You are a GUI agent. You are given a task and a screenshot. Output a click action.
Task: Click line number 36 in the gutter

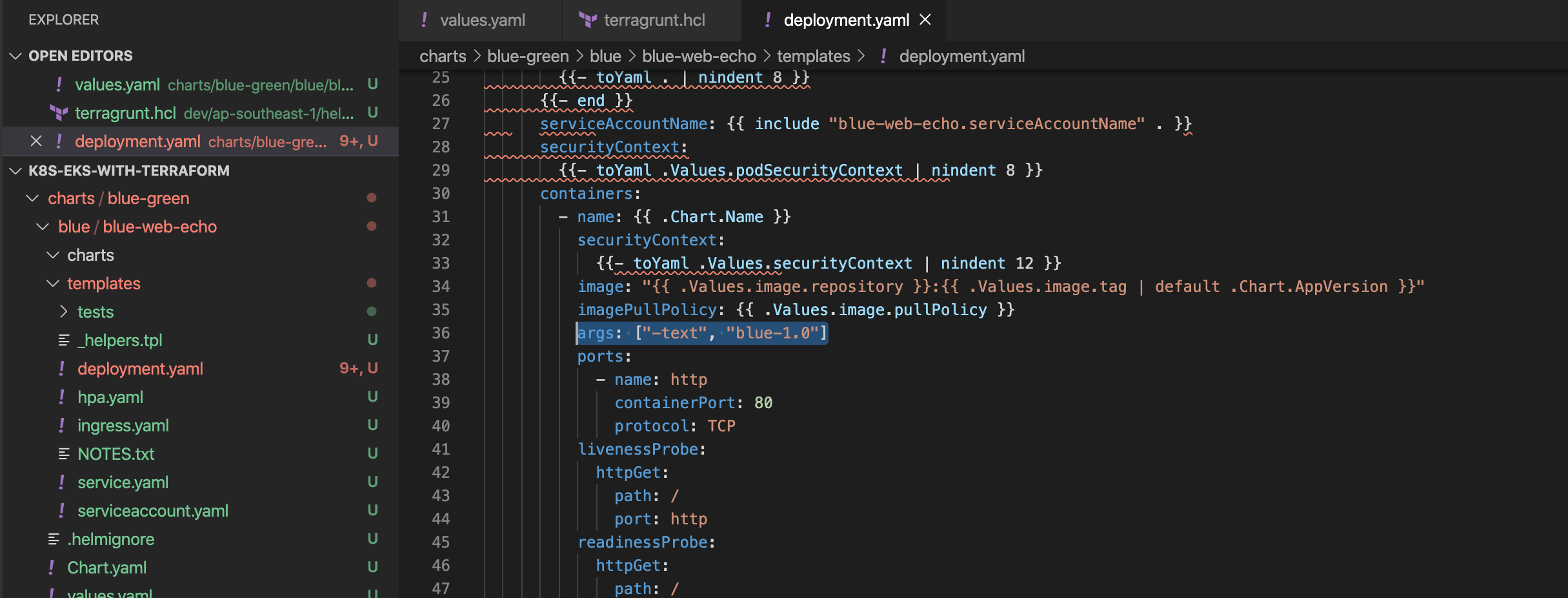tap(441, 333)
